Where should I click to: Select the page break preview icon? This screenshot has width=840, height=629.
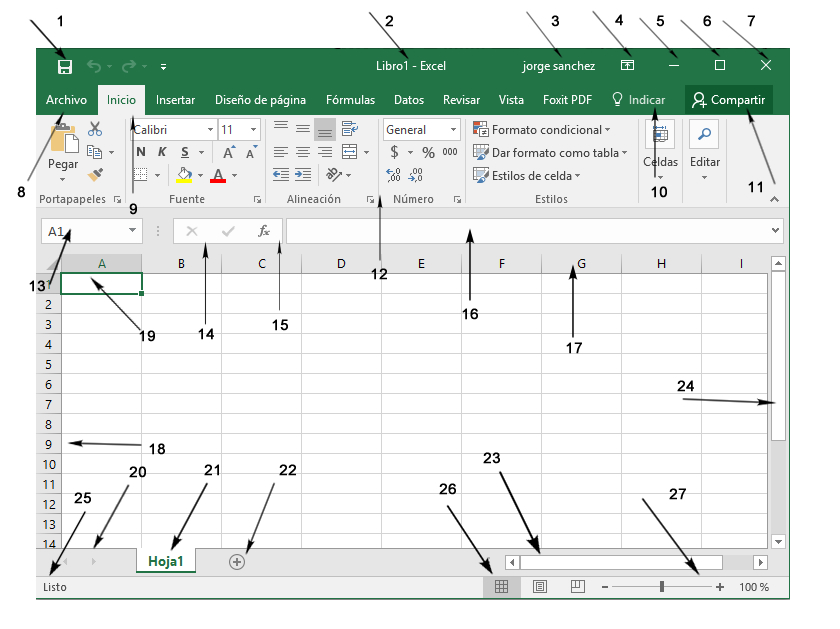coord(577,587)
